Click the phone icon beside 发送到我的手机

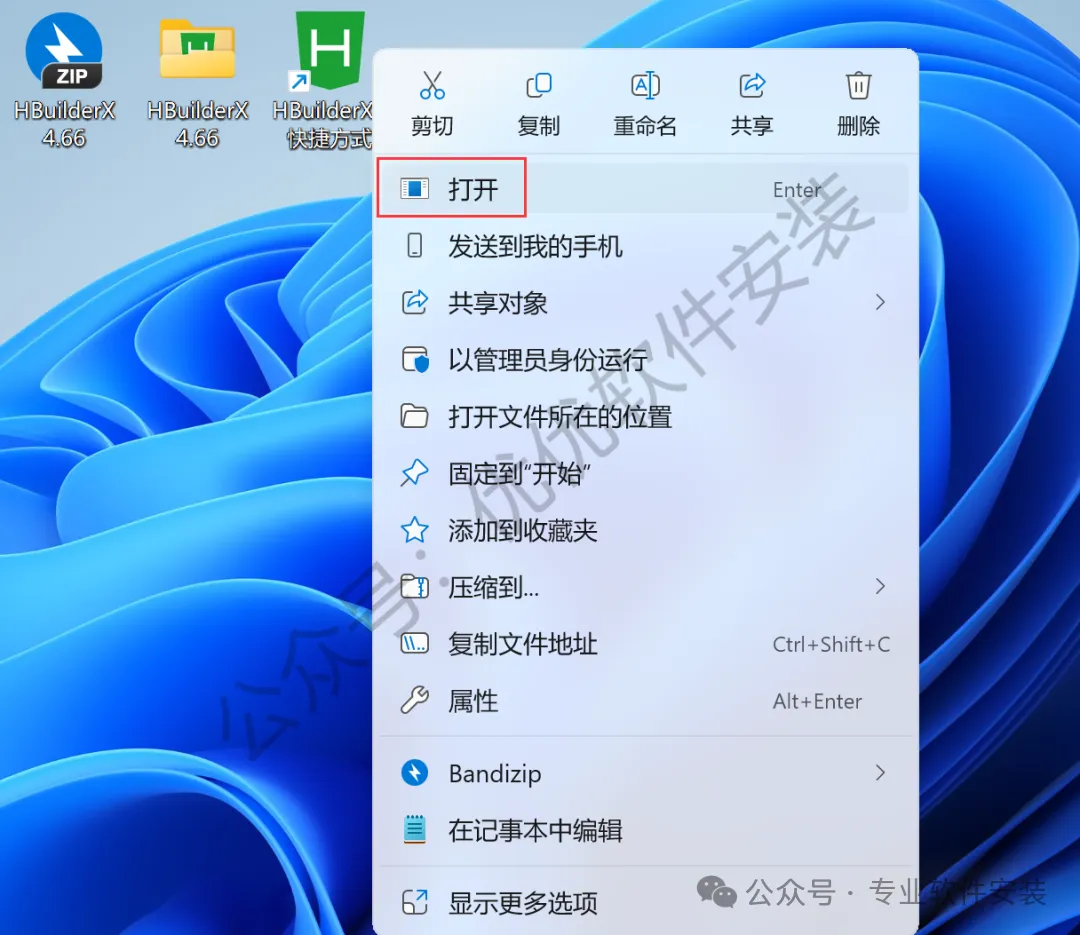pos(415,245)
